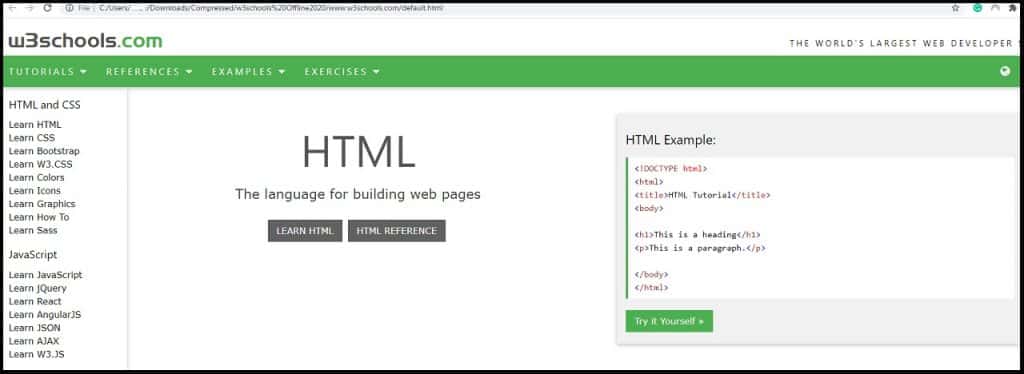Viewport: 1024px width, 374px height.
Task: Open Learn Colors in sidebar
Action: point(37,177)
